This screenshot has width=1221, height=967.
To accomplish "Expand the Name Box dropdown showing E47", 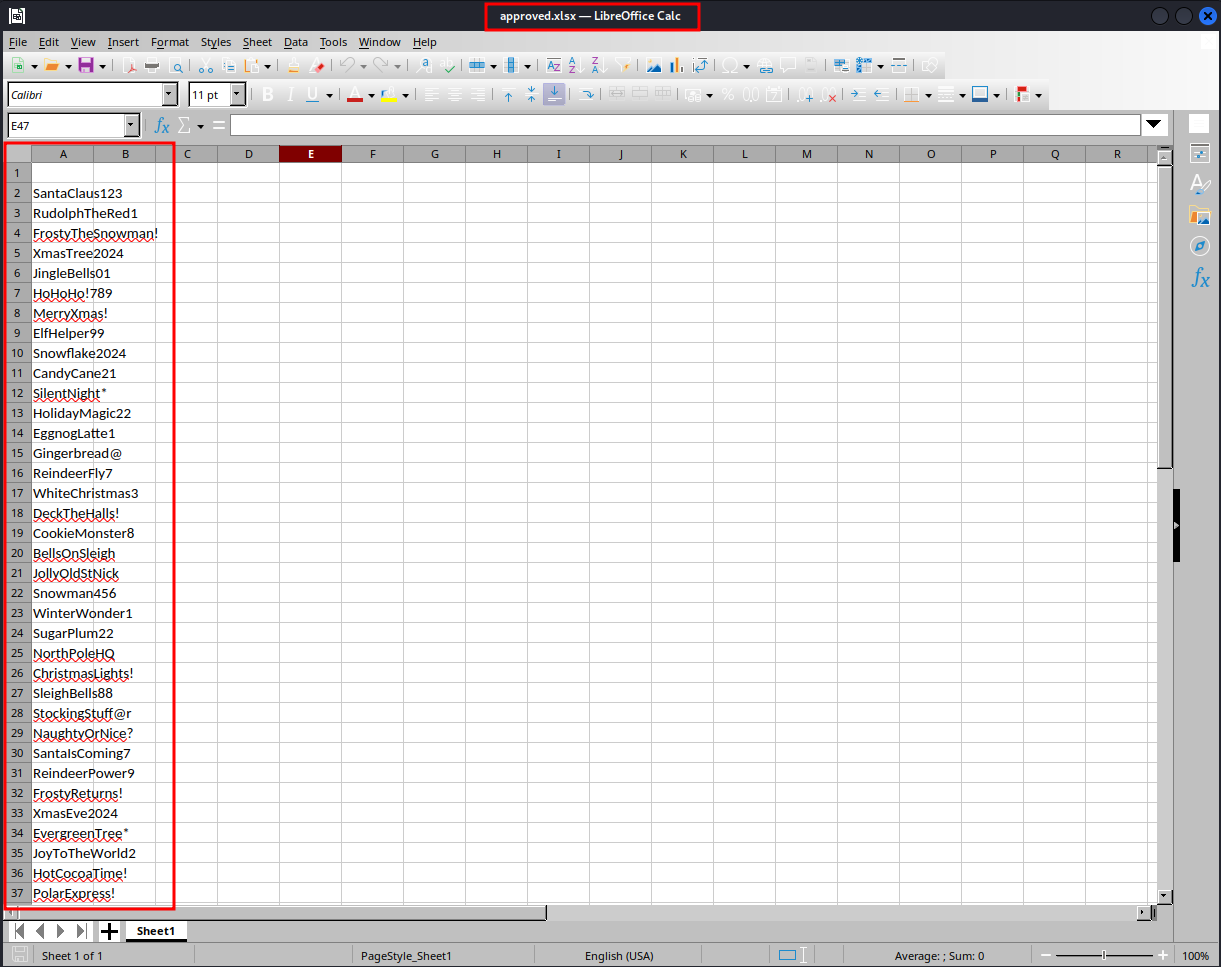I will 131,126.
